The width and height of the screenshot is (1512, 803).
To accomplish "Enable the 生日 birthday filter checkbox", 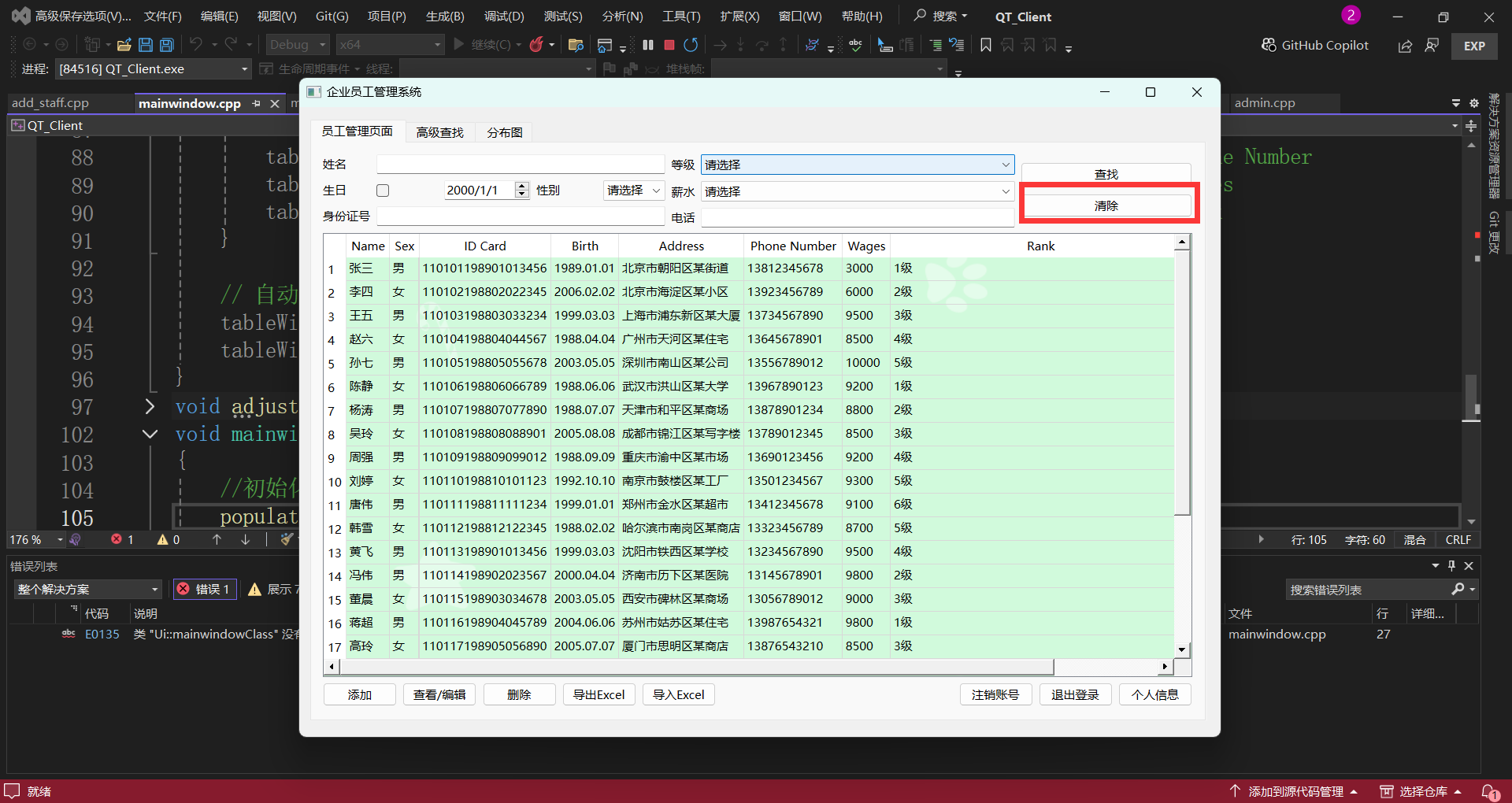I will [x=383, y=191].
